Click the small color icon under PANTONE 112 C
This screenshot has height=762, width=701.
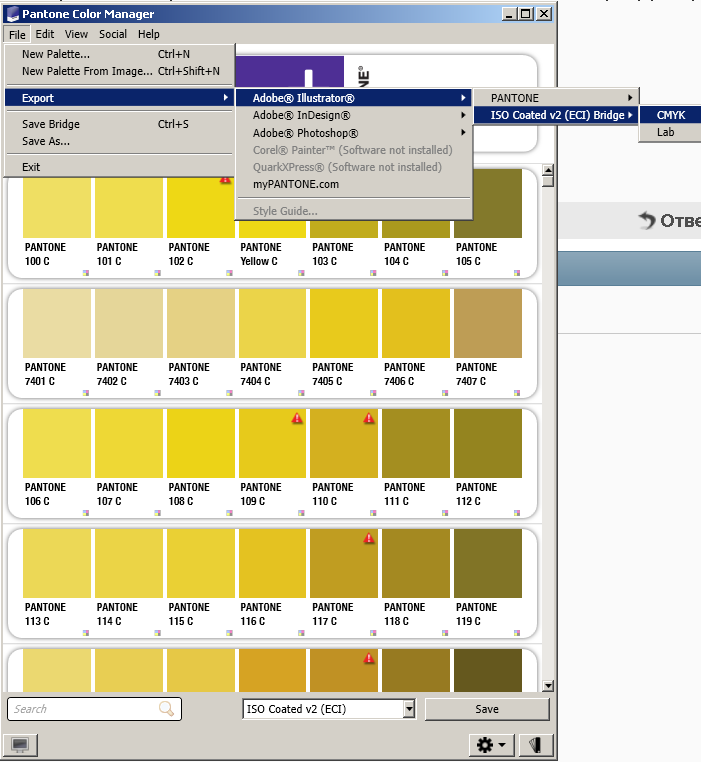coord(517,513)
